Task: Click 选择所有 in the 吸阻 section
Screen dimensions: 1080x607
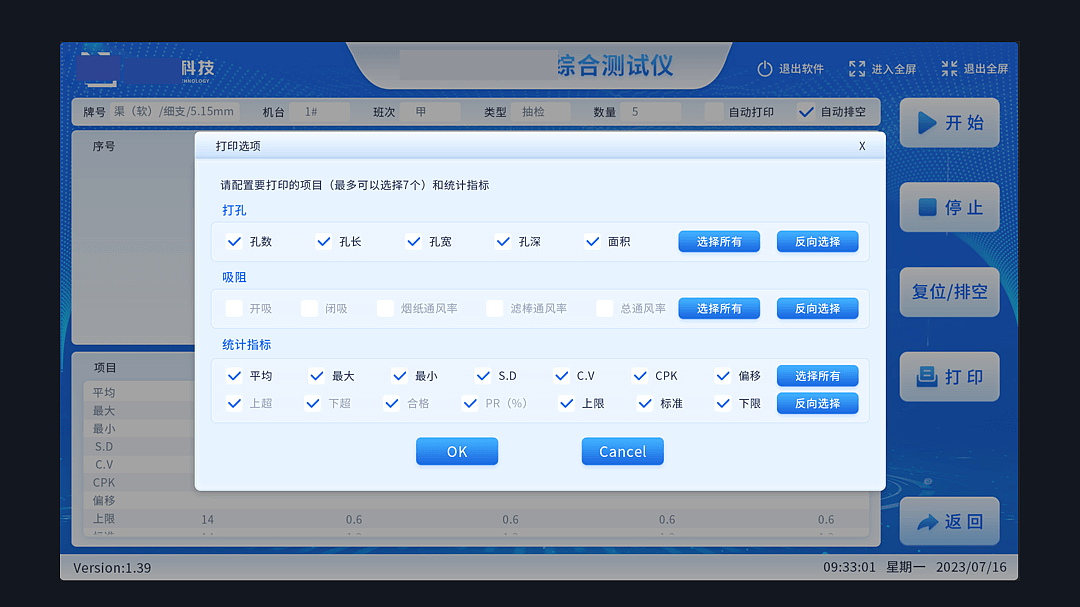Action: [x=718, y=308]
